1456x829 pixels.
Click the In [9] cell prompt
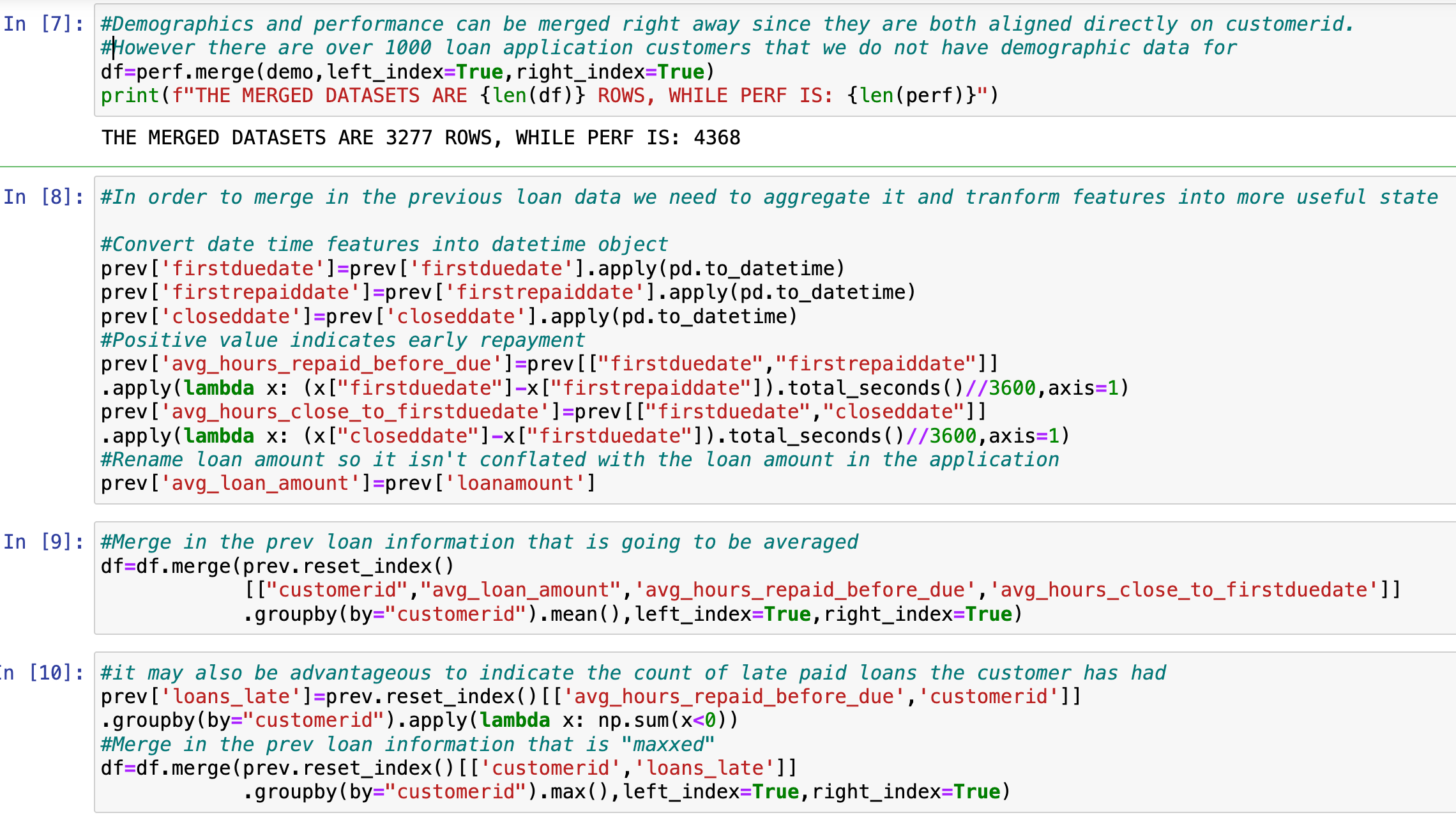point(43,542)
